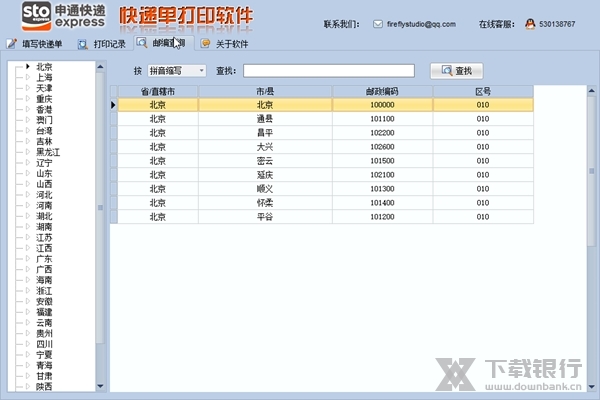Click the 市/县 column header

(x=265, y=91)
